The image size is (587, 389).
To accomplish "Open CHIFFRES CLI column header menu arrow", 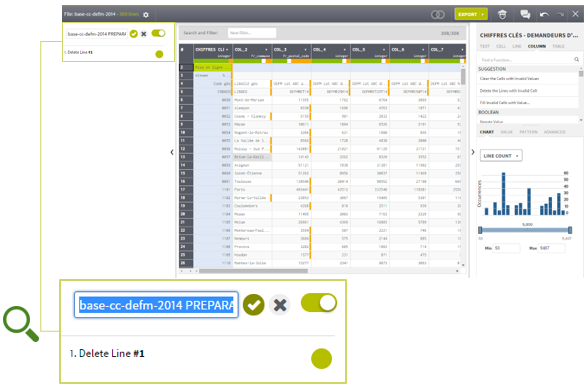I will click(227, 49).
